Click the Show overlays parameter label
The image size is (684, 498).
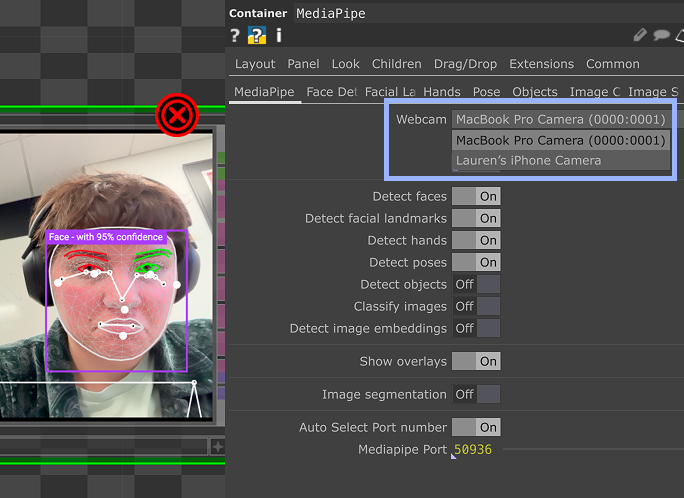pyautogui.click(x=403, y=362)
